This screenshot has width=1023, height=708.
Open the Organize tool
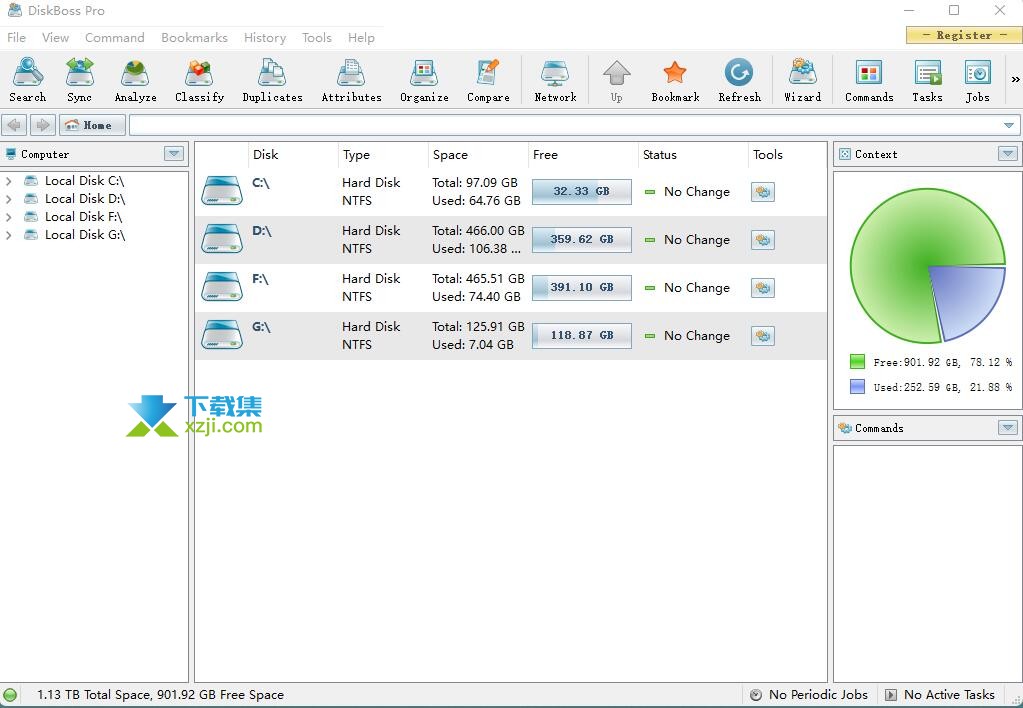(x=424, y=80)
